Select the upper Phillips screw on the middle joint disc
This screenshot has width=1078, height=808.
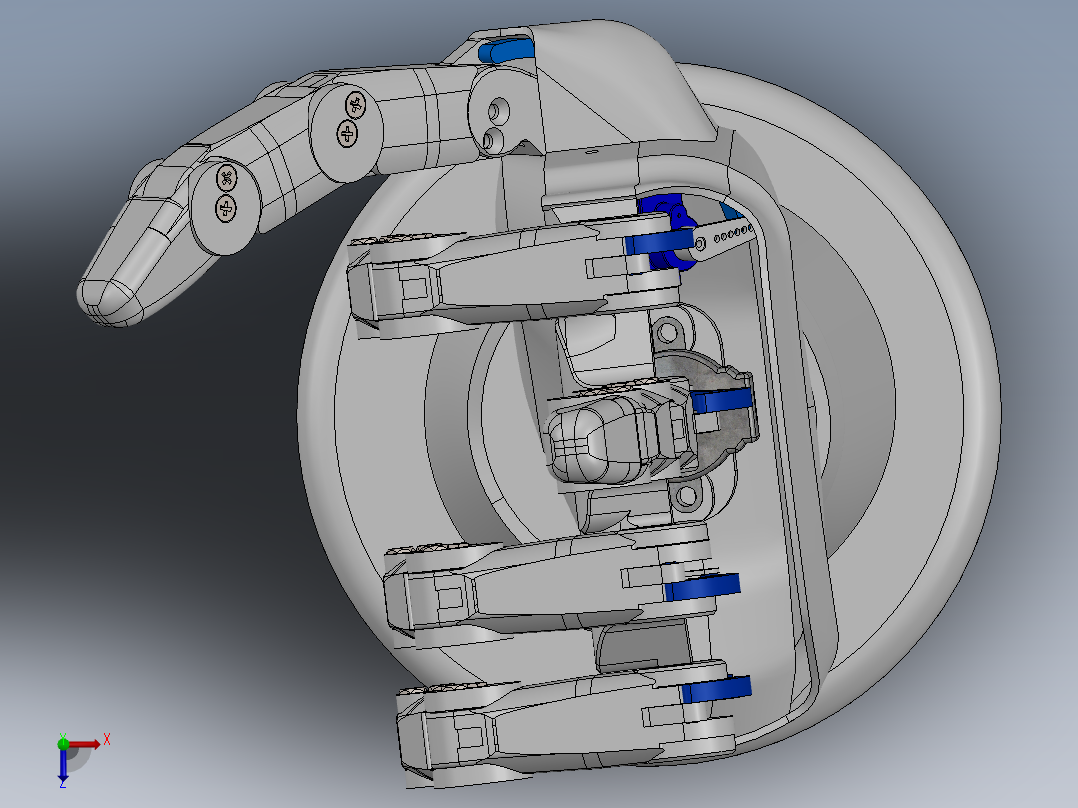click(355, 105)
